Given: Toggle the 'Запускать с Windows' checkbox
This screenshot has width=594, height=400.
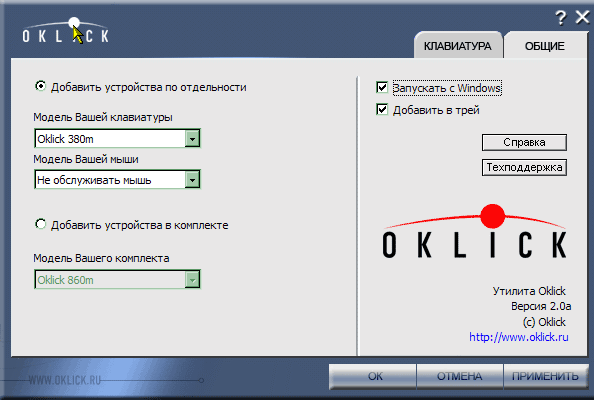Looking at the screenshot, I should click(382, 88).
